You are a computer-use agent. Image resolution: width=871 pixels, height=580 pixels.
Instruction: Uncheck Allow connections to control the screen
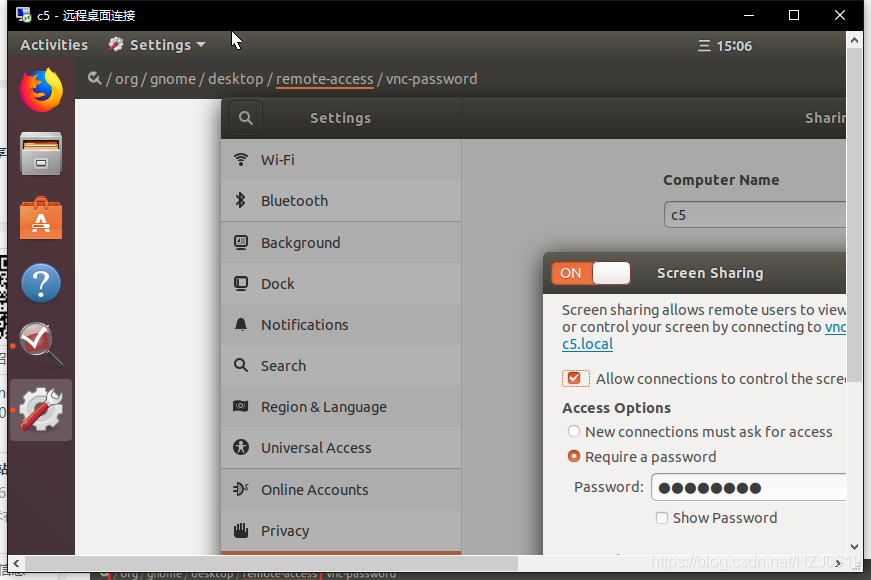pyautogui.click(x=575, y=378)
